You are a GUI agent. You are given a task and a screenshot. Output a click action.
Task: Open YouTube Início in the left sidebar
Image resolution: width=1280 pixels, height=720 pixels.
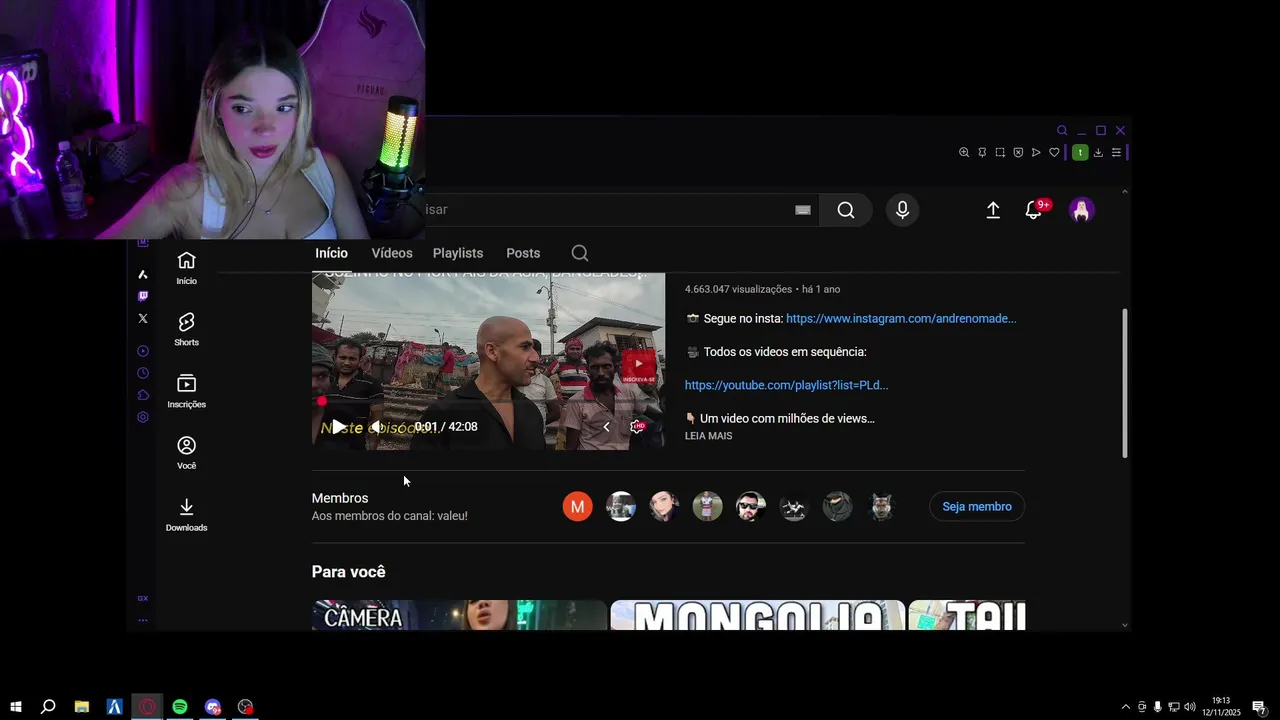pyautogui.click(x=186, y=268)
